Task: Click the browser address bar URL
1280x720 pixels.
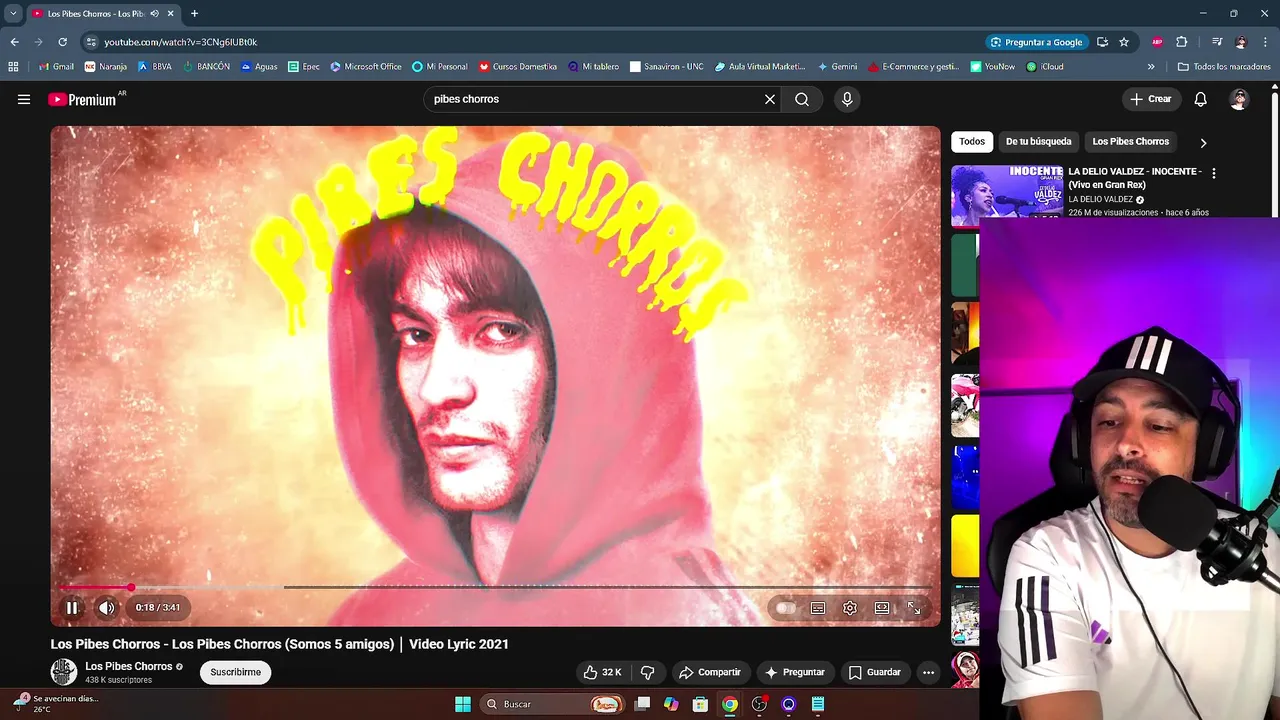Action: click(181, 42)
